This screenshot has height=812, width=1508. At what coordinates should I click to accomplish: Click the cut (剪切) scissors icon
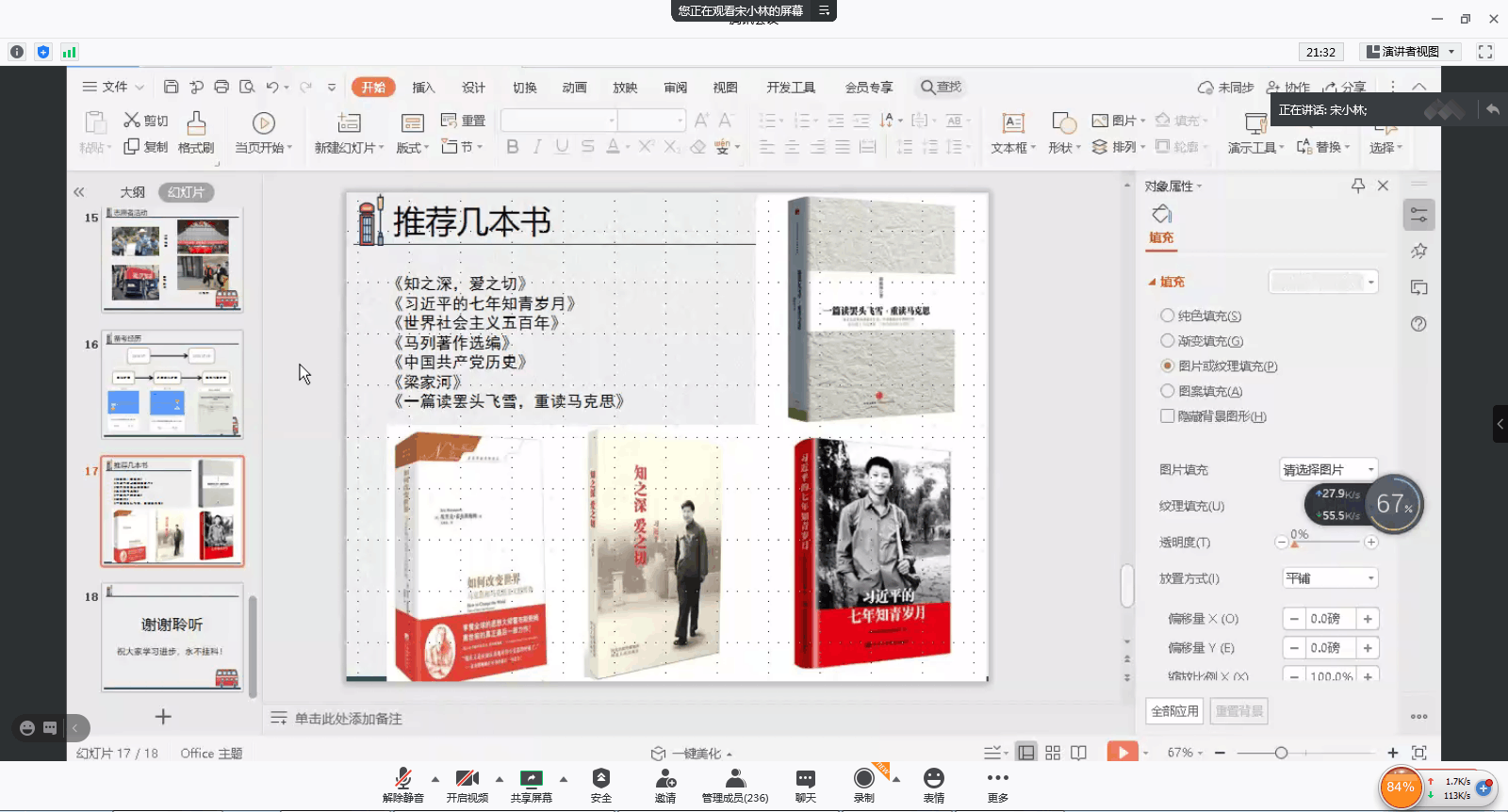(x=132, y=120)
